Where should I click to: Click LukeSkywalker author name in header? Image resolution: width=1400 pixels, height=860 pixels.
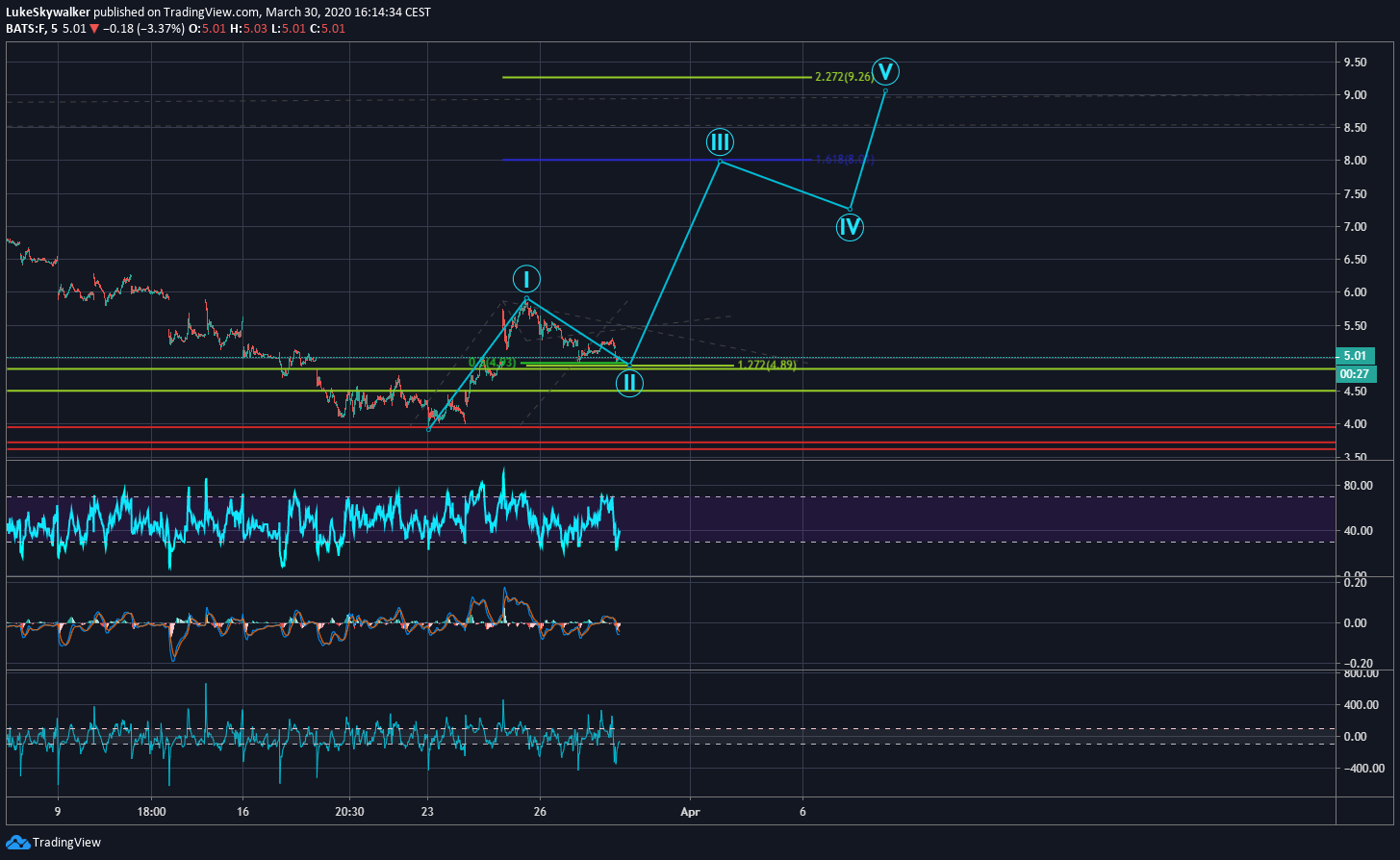click(48, 13)
